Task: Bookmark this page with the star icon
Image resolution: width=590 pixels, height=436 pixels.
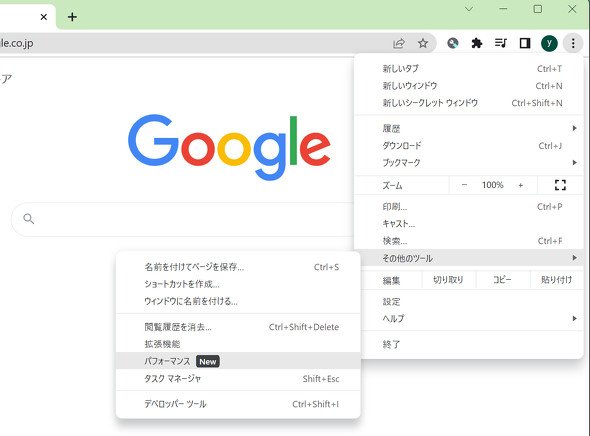Action: (423, 43)
